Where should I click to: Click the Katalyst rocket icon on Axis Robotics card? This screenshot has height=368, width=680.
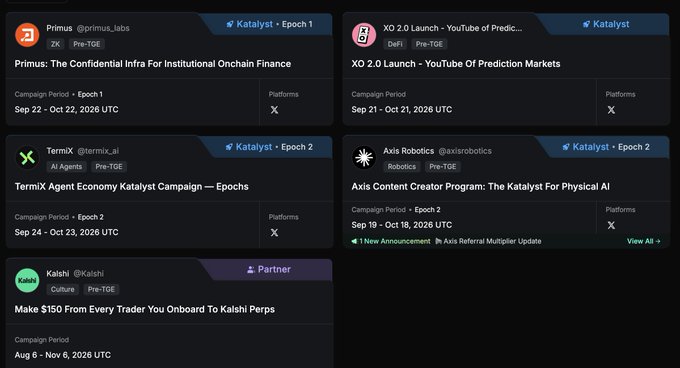[566, 147]
